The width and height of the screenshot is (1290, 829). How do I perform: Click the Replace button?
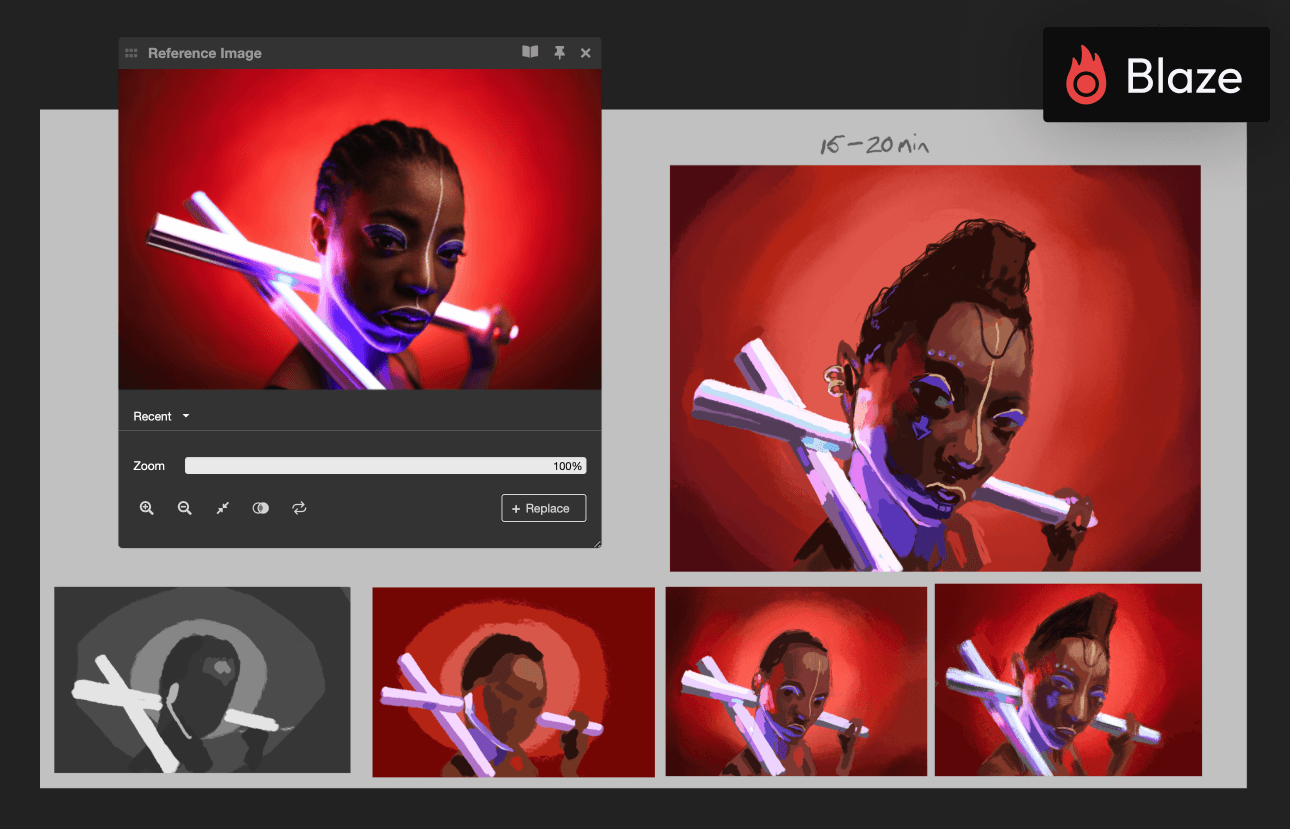pyautogui.click(x=544, y=508)
